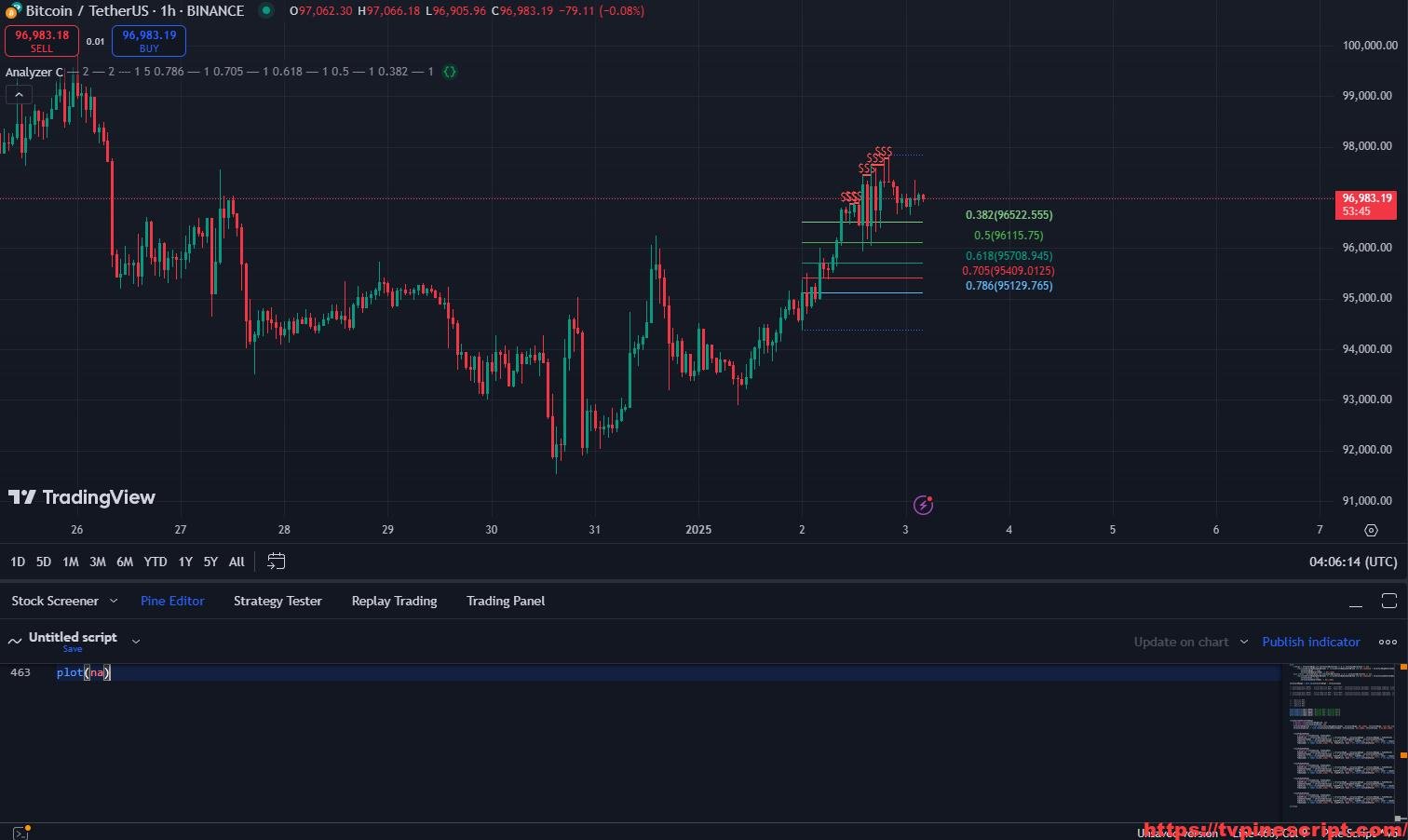Click the Bitcoin symbol logo icon
Screen dimensions: 1408x840
pyautogui.click(x=13, y=11)
